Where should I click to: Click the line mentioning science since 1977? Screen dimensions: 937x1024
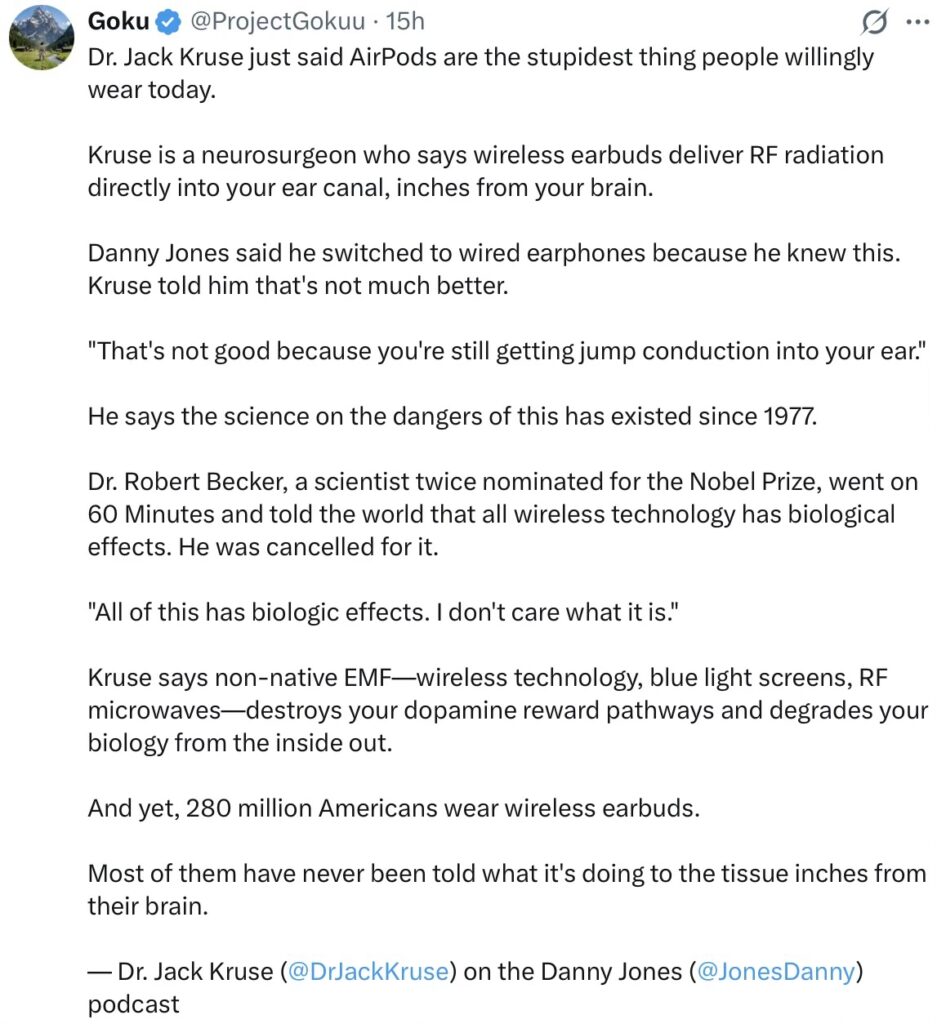click(x=453, y=416)
